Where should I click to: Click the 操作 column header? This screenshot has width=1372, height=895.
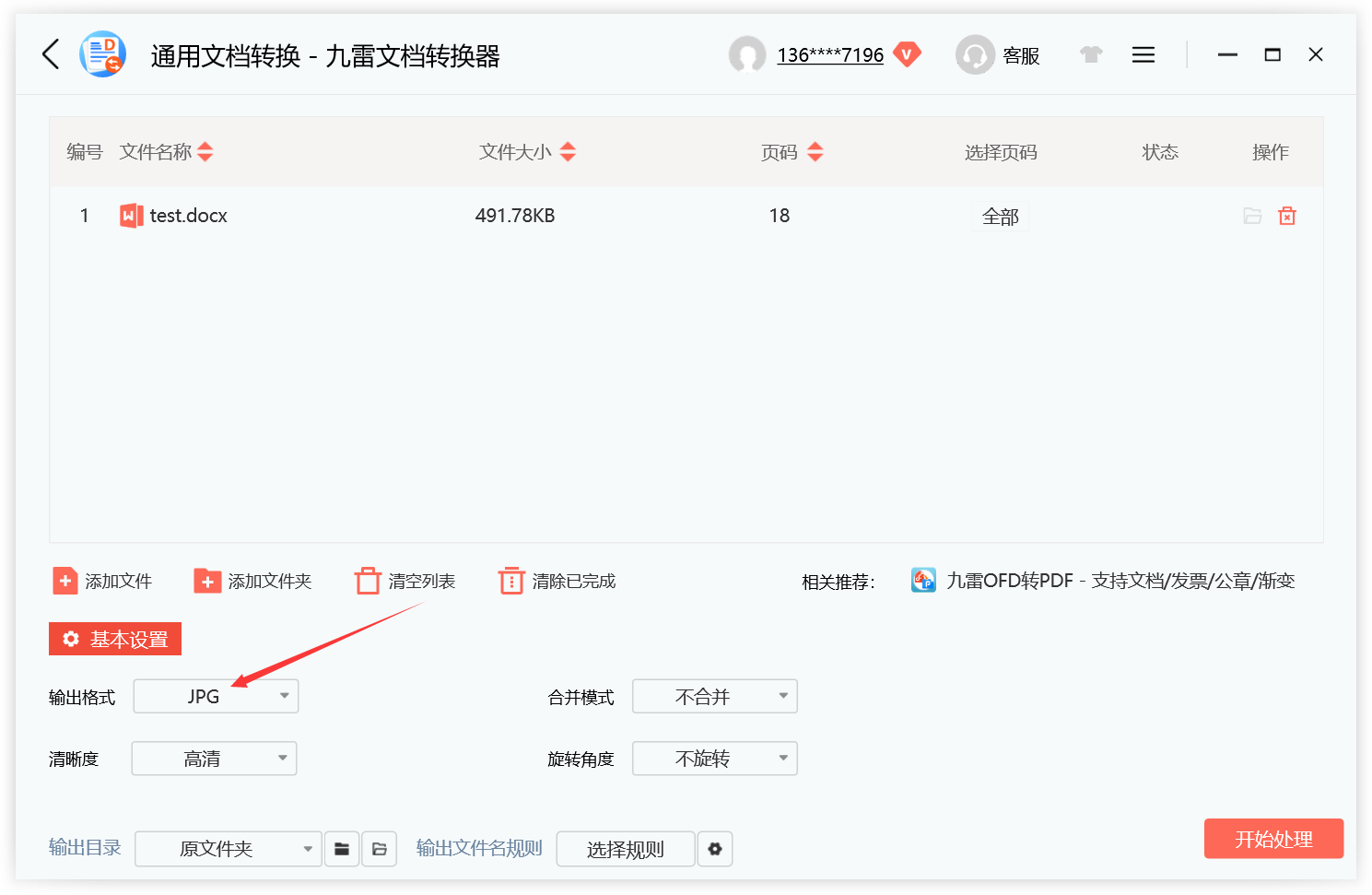(1271, 152)
